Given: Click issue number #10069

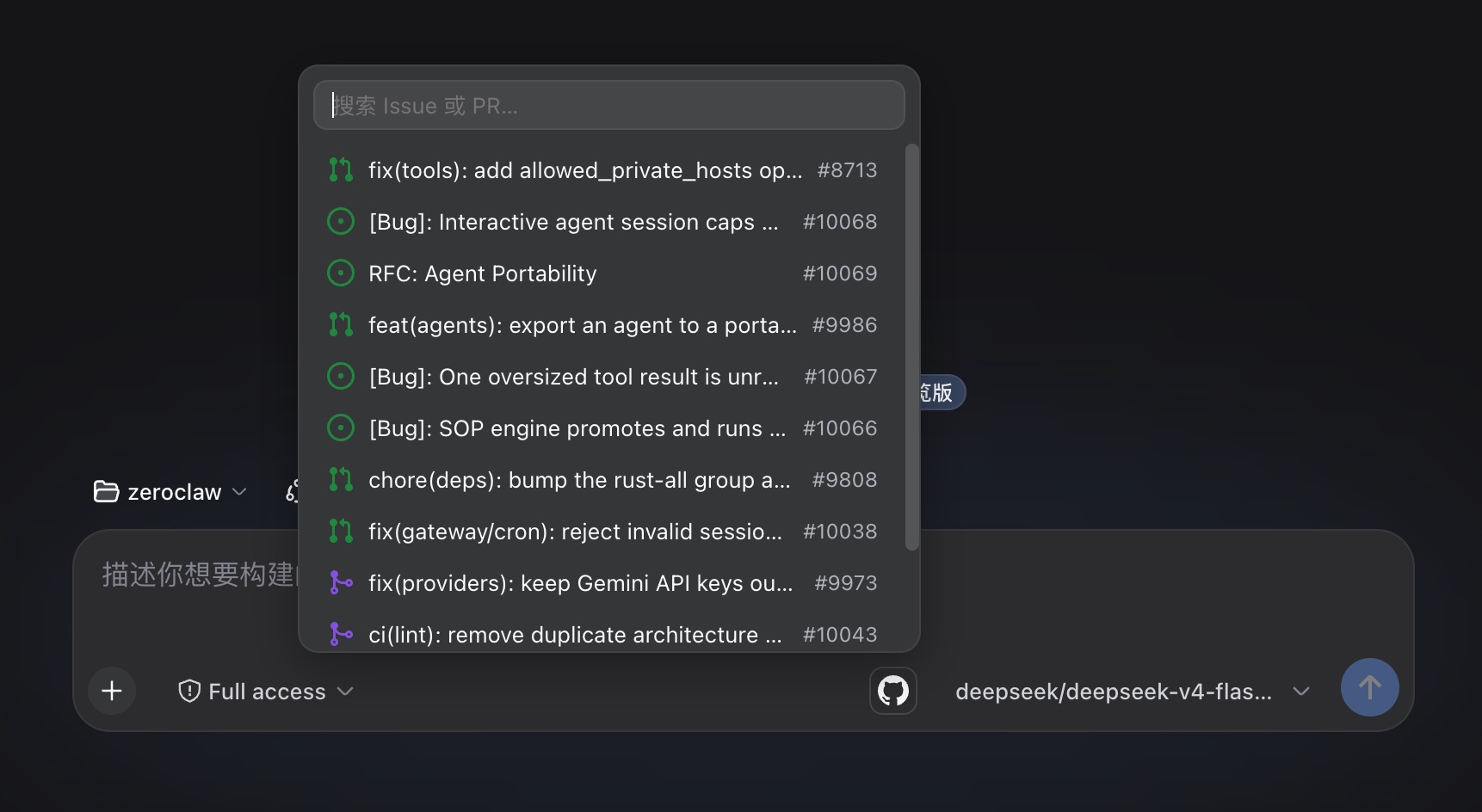Looking at the screenshot, I should [840, 274].
